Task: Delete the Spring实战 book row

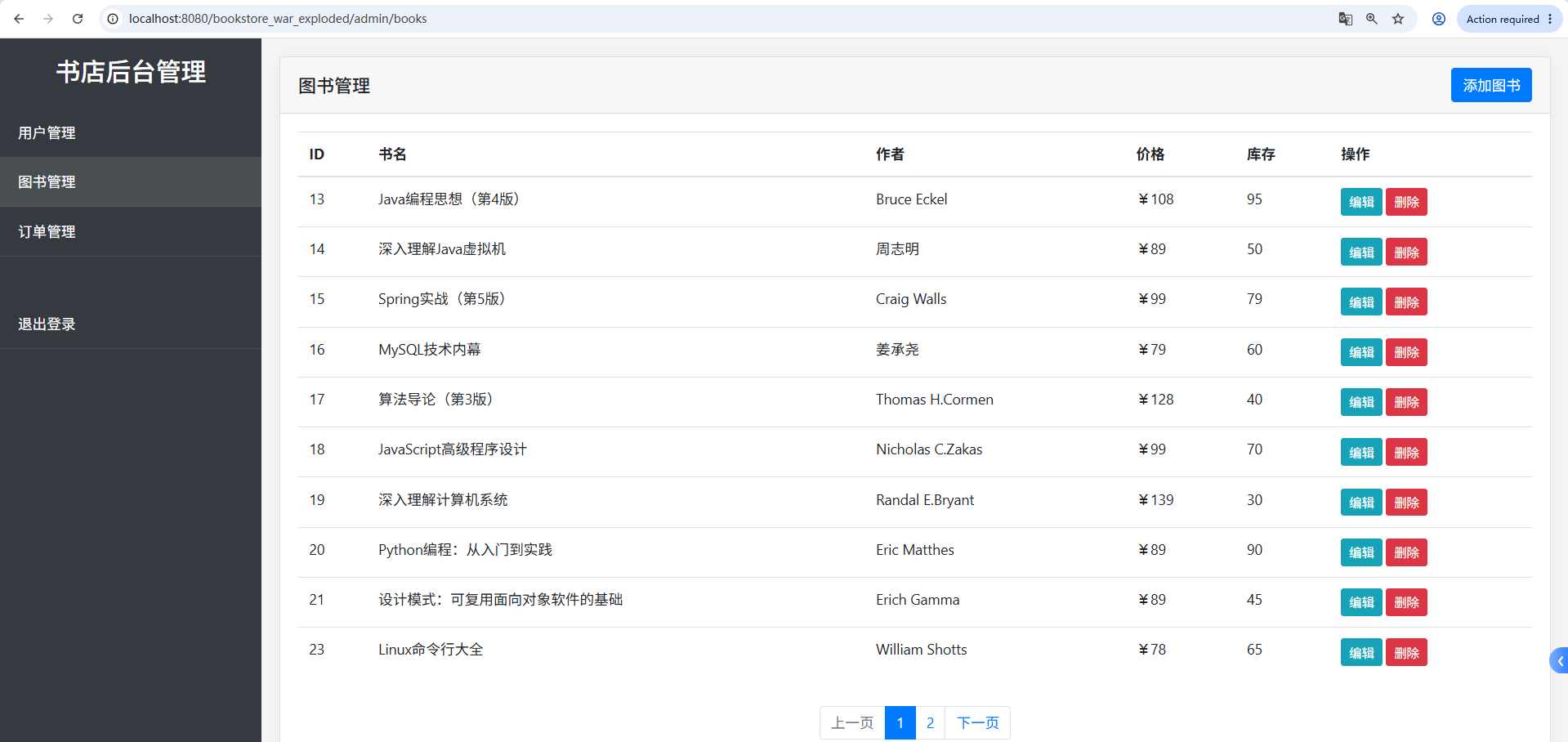Action: pos(1406,302)
